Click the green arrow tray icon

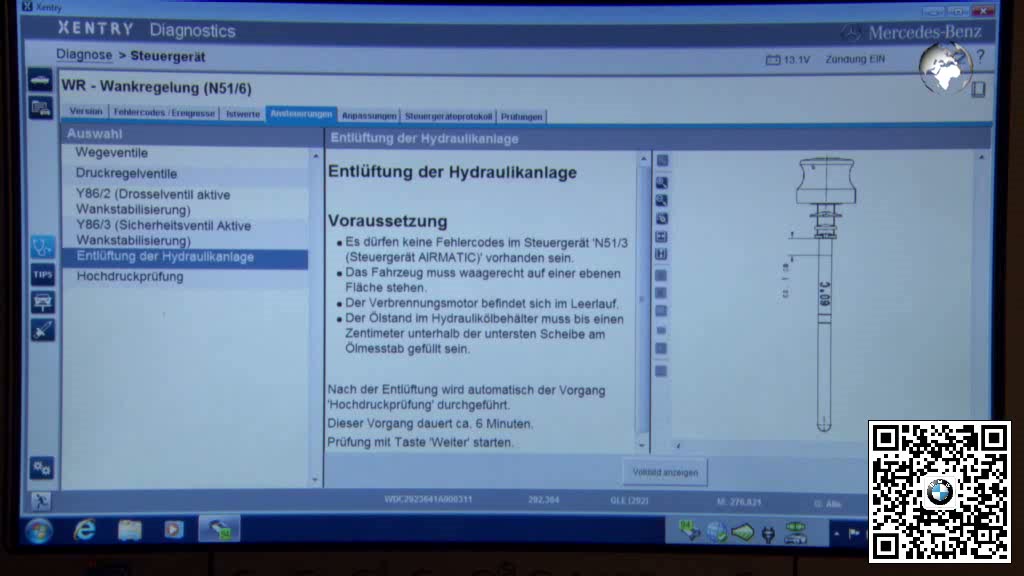tap(743, 533)
